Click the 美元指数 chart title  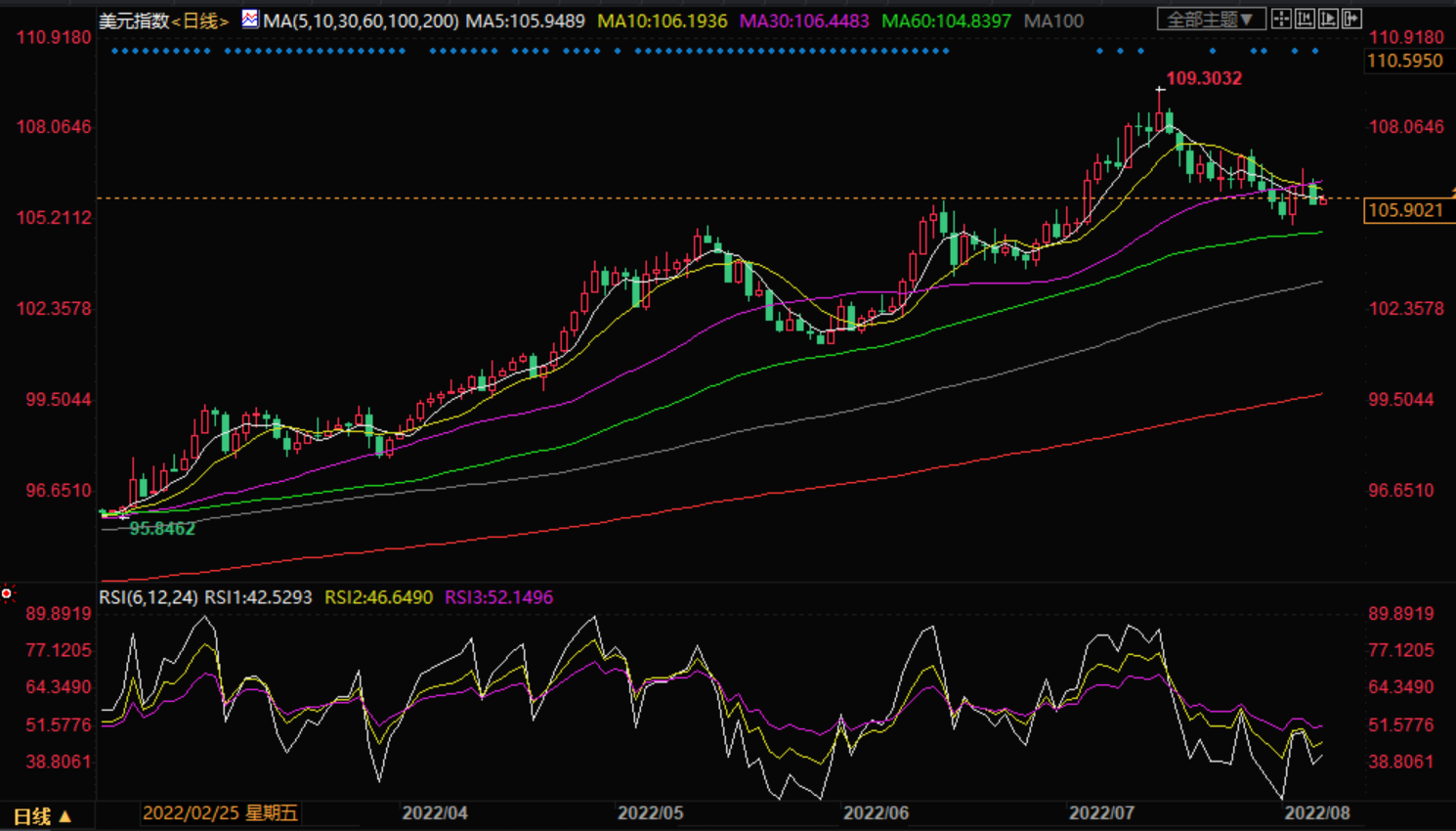134,21
